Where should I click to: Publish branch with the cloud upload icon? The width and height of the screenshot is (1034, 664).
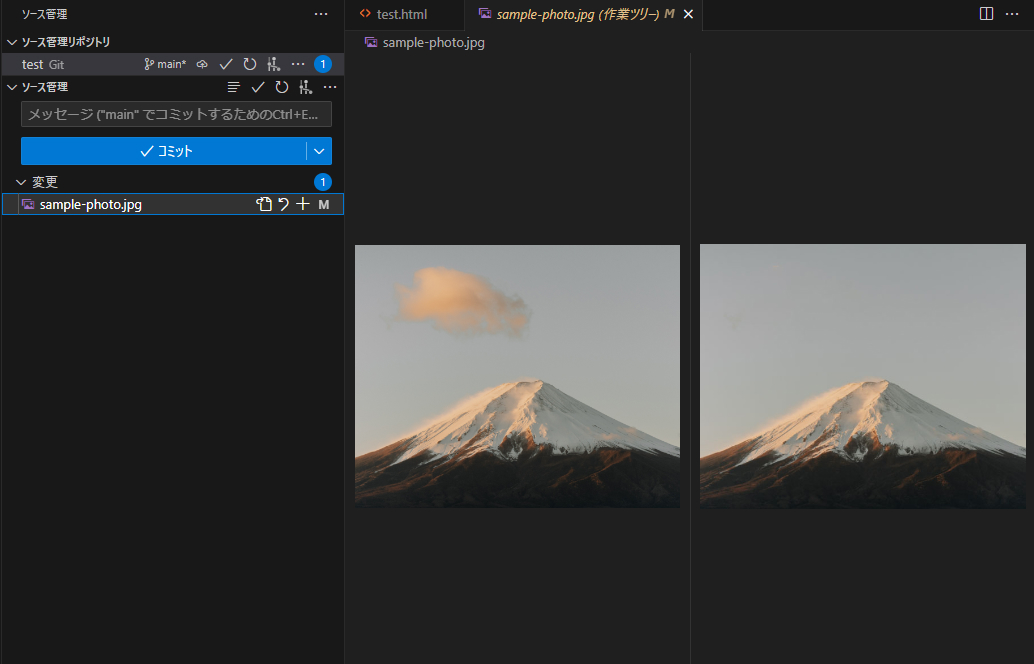(202, 64)
